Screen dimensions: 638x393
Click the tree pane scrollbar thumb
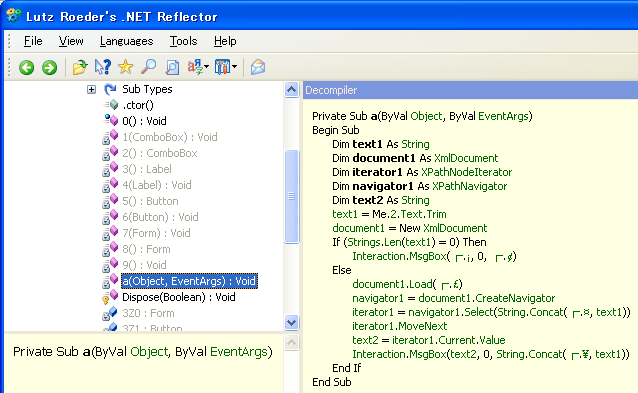click(x=291, y=196)
